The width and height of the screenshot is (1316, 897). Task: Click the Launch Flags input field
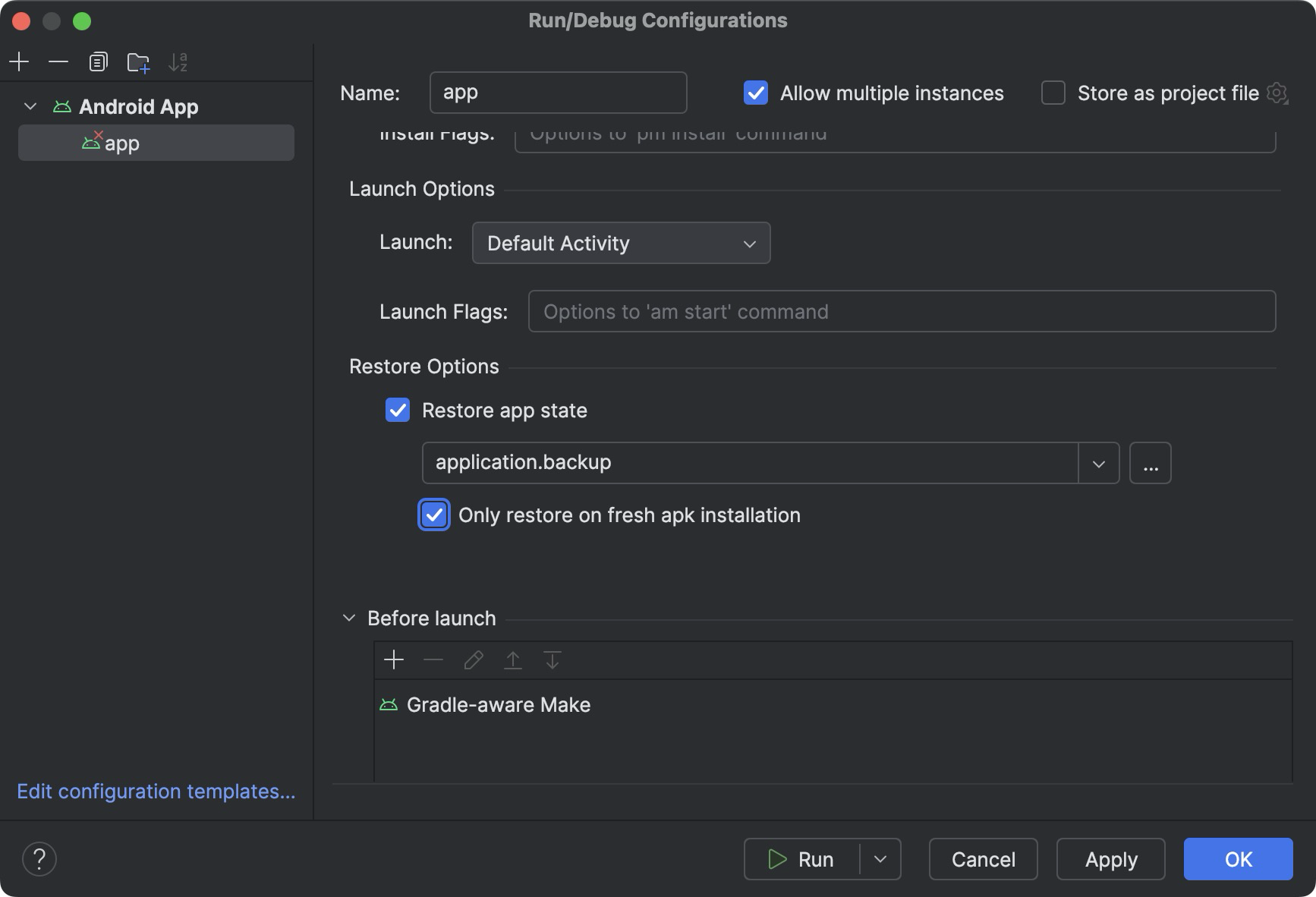coord(902,312)
